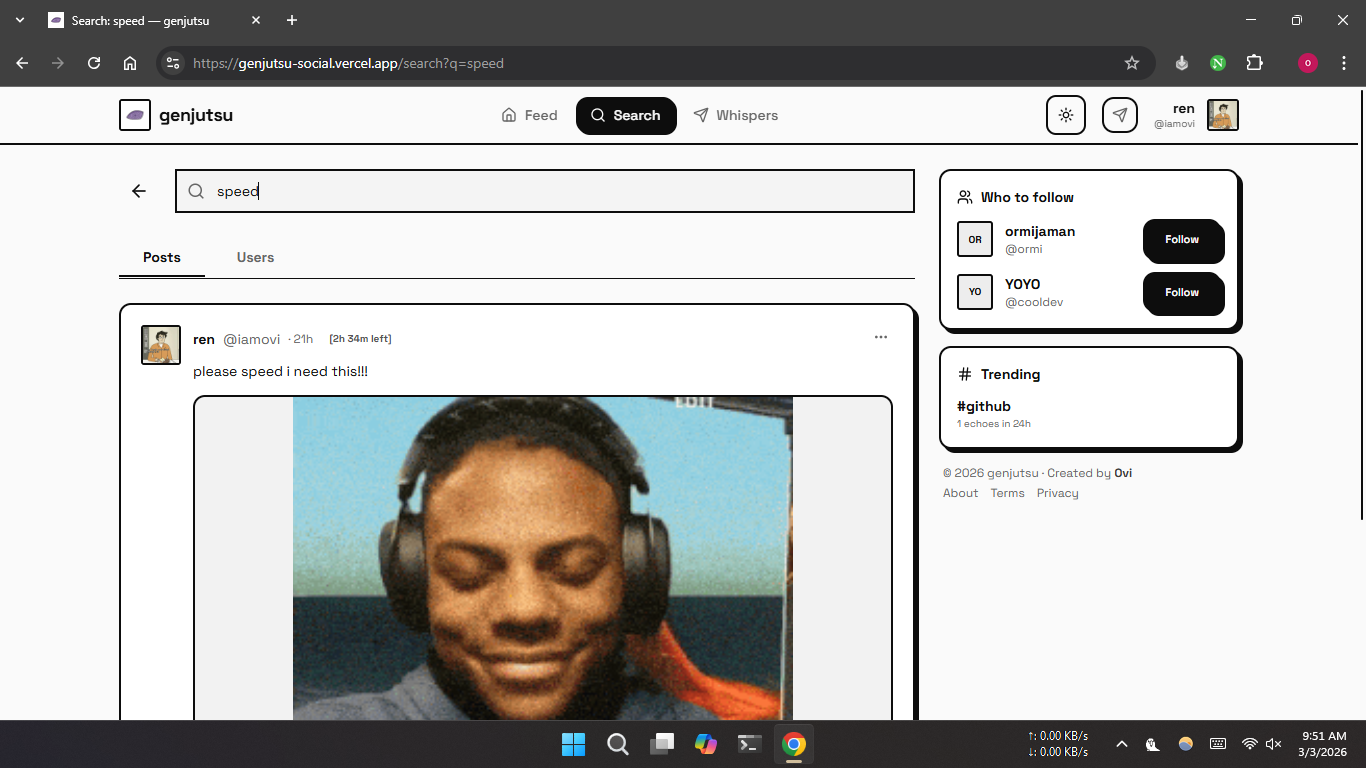Open the About footer link

[x=961, y=493]
